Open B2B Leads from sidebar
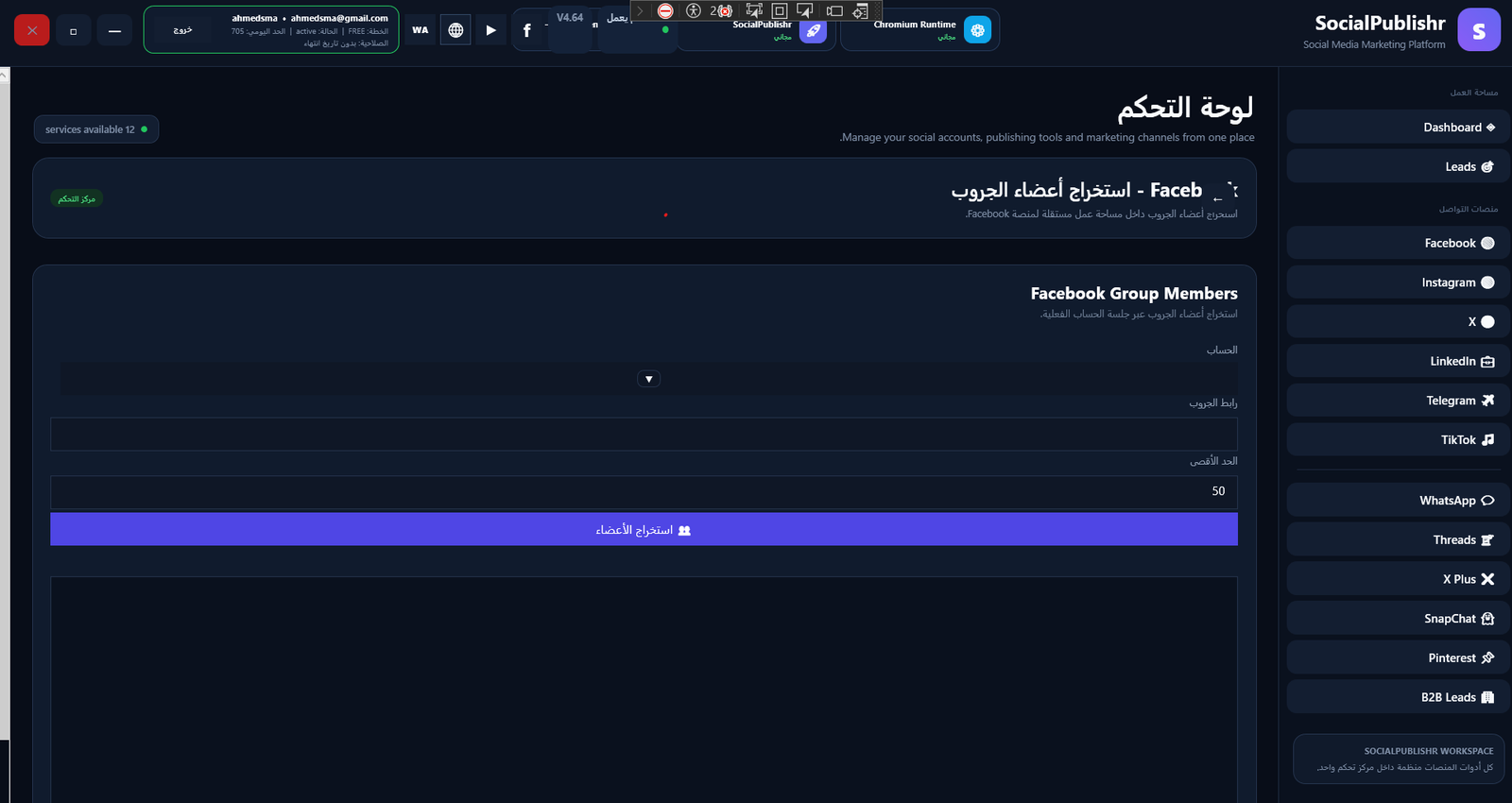Viewport: 1512px width, 803px height. (1398, 697)
